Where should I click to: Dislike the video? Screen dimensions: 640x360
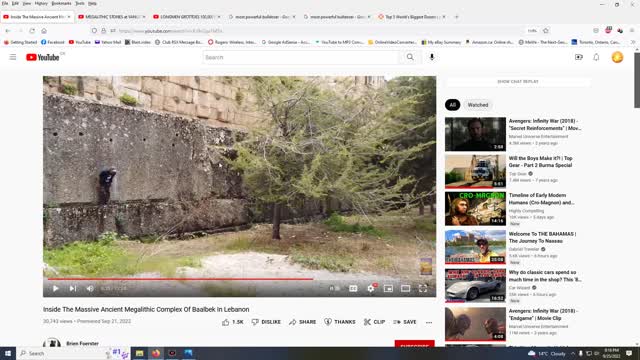coord(266,322)
